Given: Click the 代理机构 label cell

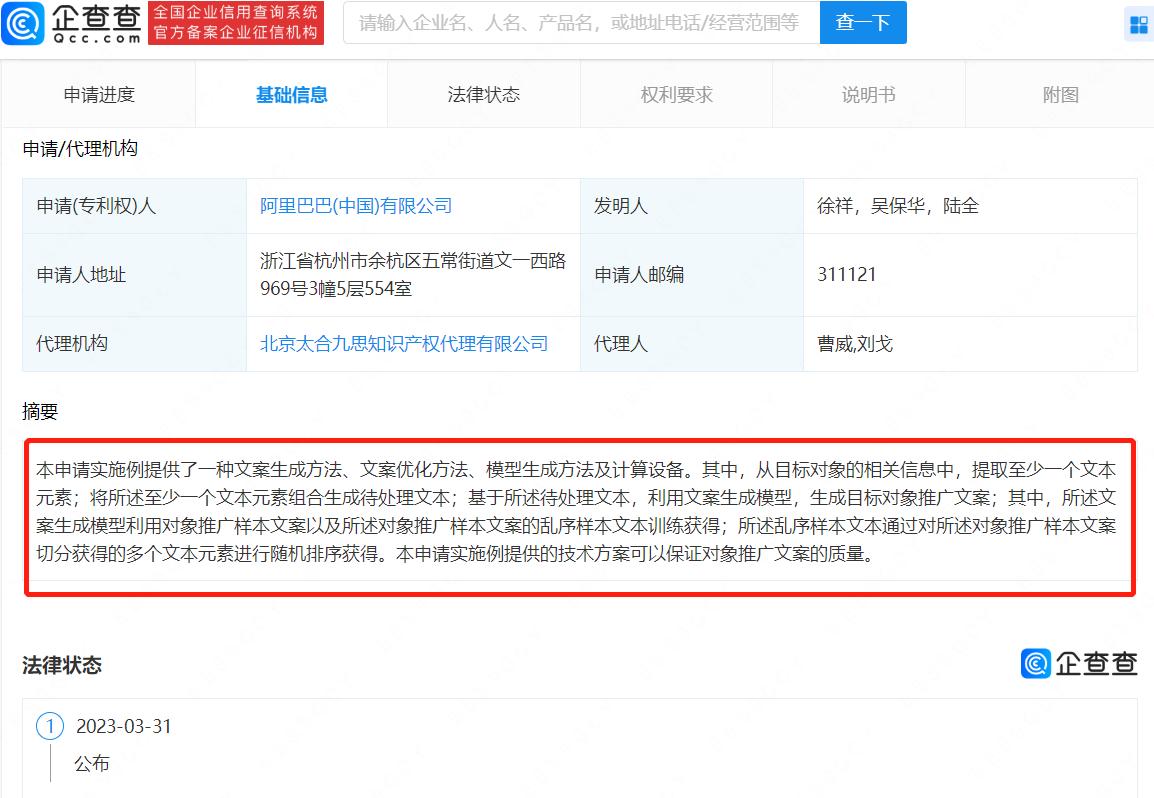Looking at the screenshot, I should [135, 344].
